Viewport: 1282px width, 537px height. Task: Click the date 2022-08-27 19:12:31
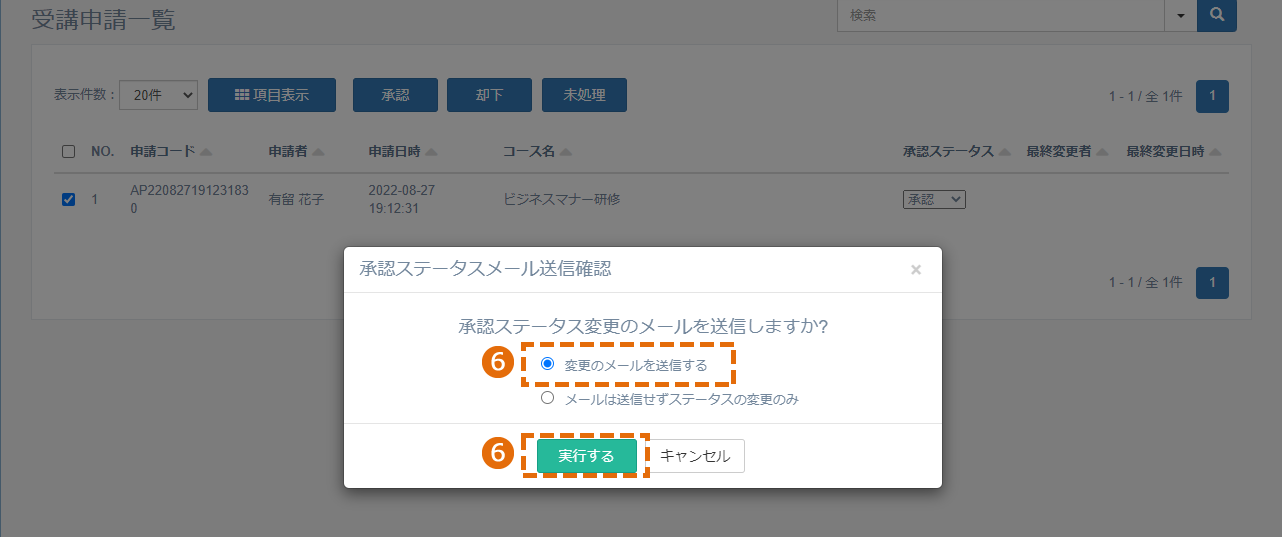[402, 200]
